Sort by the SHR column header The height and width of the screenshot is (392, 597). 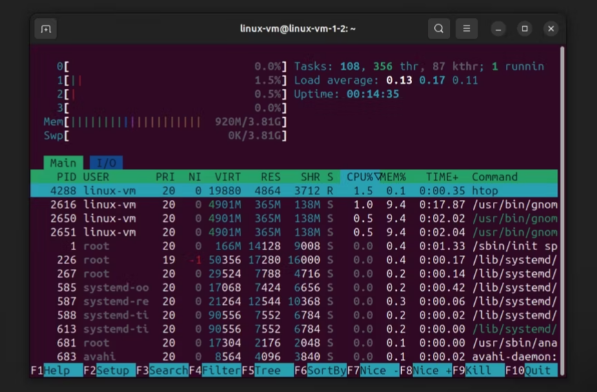(310, 177)
